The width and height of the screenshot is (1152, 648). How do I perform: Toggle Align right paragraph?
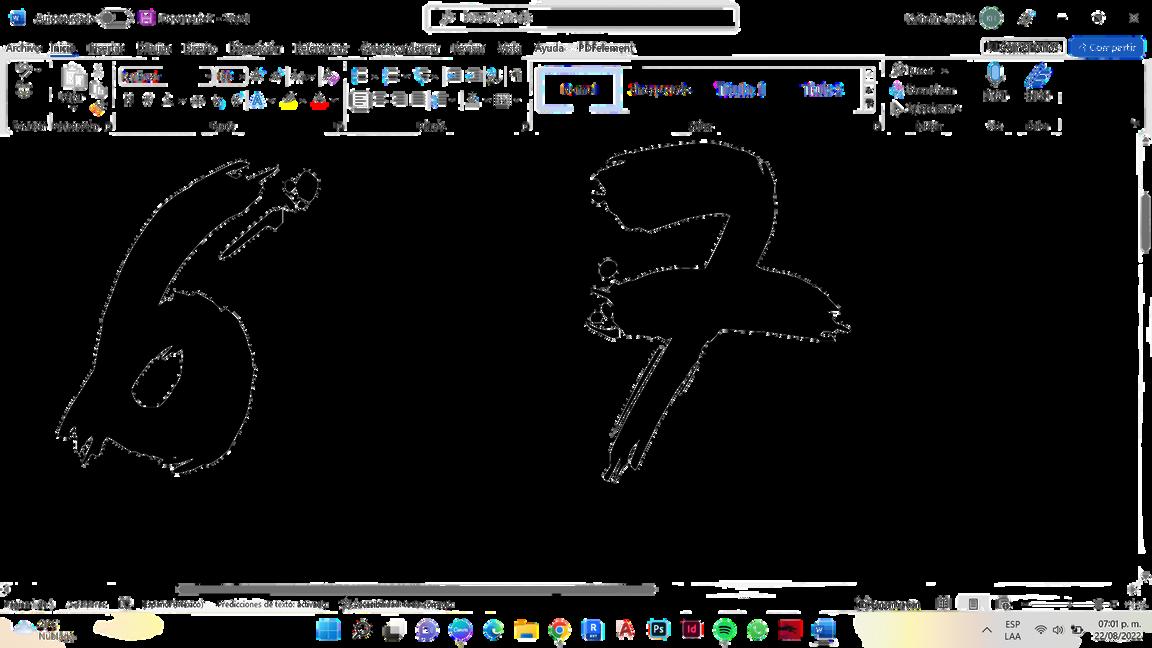(x=399, y=100)
